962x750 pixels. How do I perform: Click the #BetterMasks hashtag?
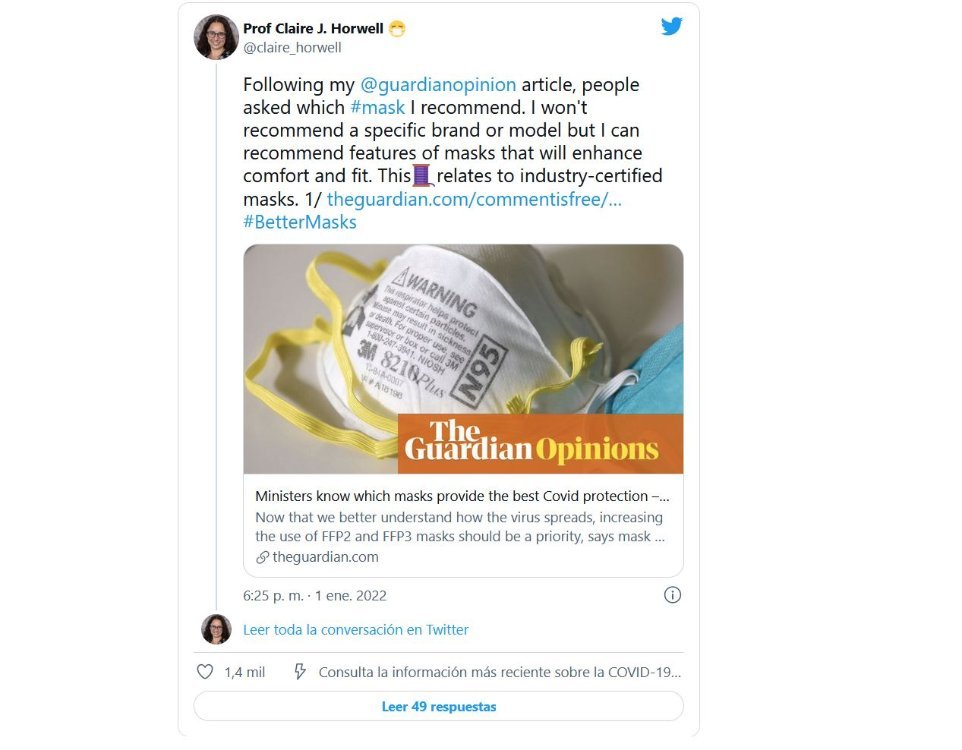coord(299,222)
